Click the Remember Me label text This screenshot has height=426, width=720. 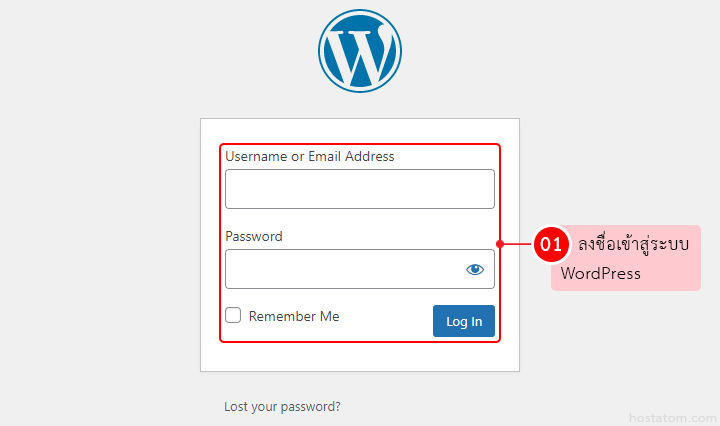pos(294,316)
